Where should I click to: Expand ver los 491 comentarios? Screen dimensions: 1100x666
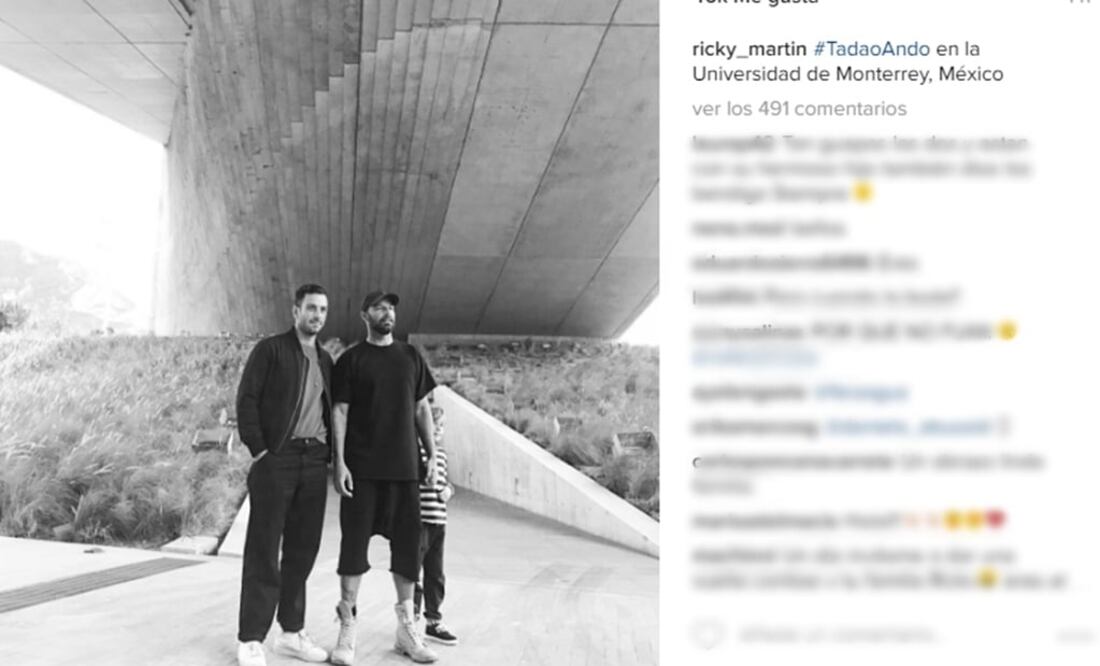[x=799, y=109]
